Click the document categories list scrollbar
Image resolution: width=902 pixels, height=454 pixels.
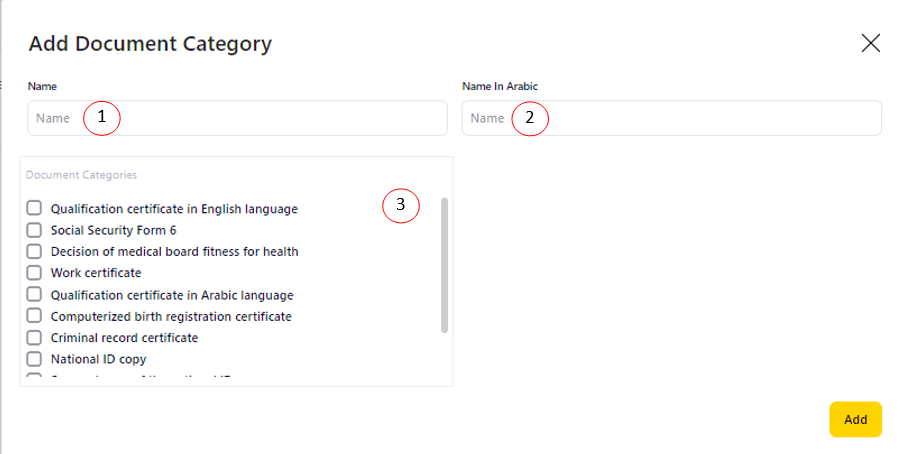444,265
